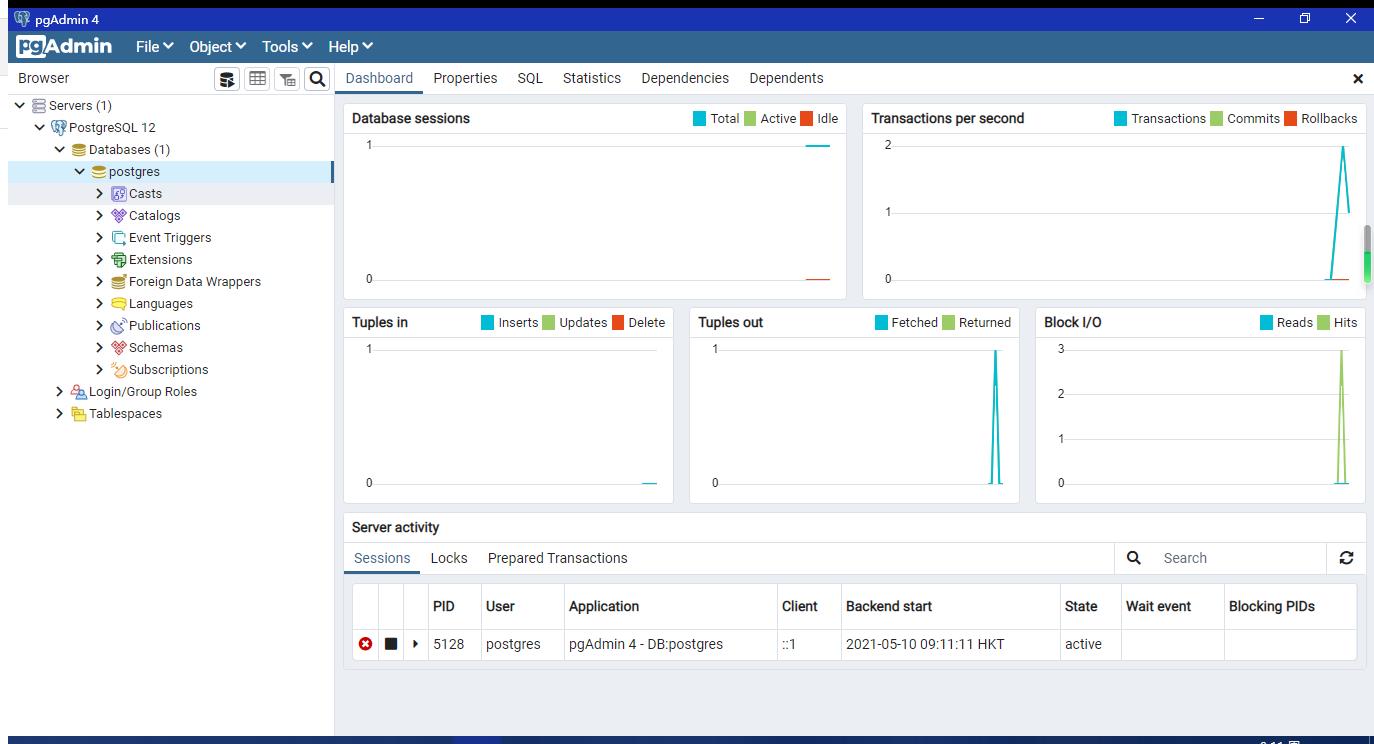Click the Extensions node icon

coord(119,260)
